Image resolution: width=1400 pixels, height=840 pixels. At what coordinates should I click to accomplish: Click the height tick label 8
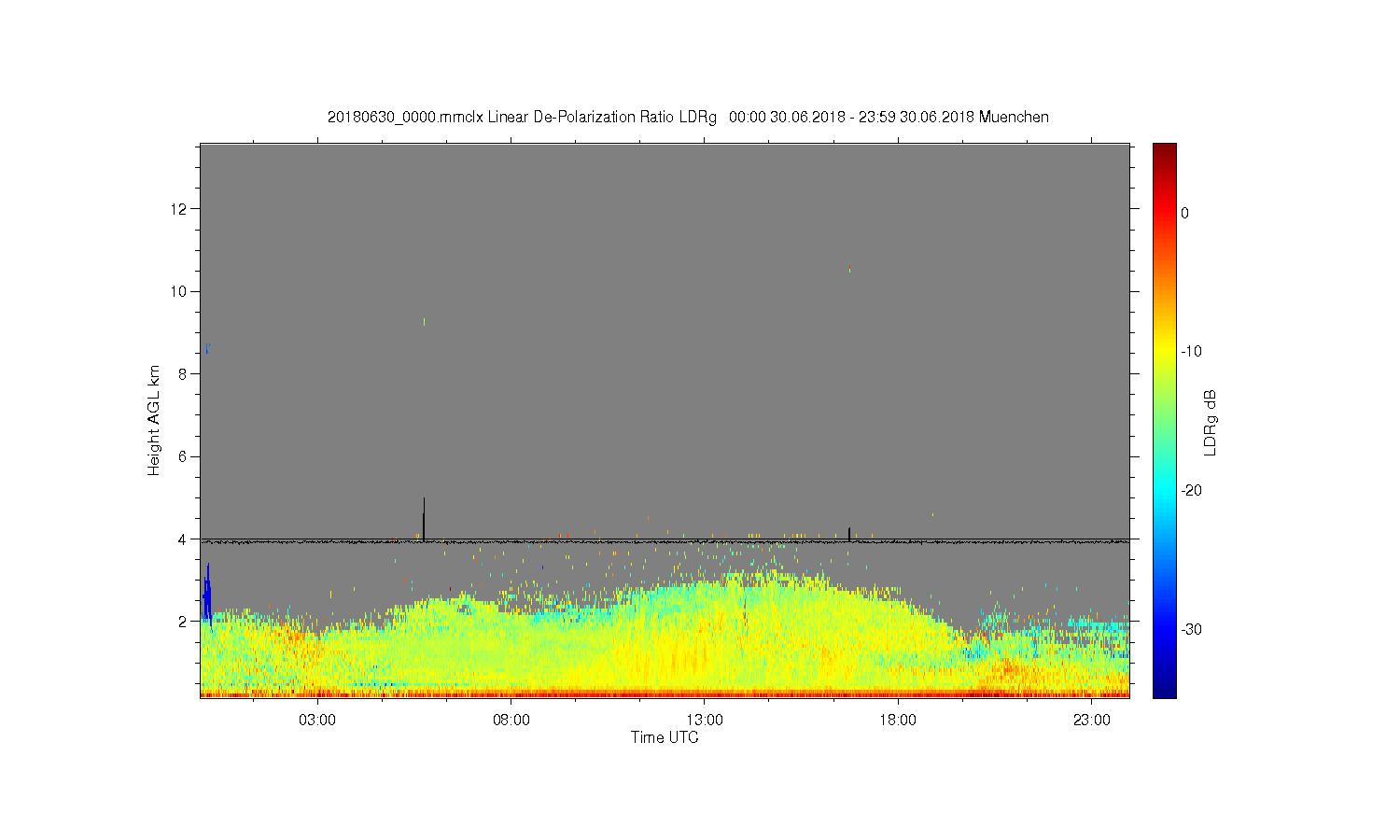182,374
